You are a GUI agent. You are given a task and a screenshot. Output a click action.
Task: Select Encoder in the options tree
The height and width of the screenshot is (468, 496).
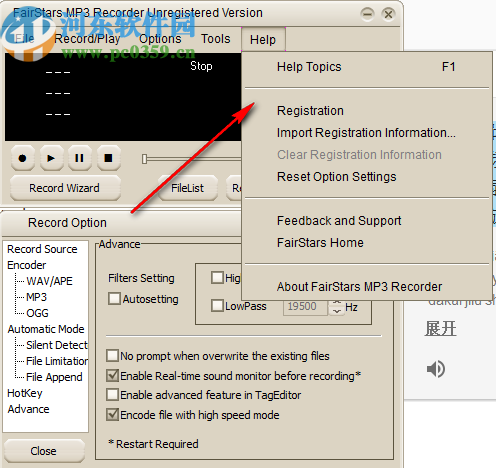(x=27, y=265)
